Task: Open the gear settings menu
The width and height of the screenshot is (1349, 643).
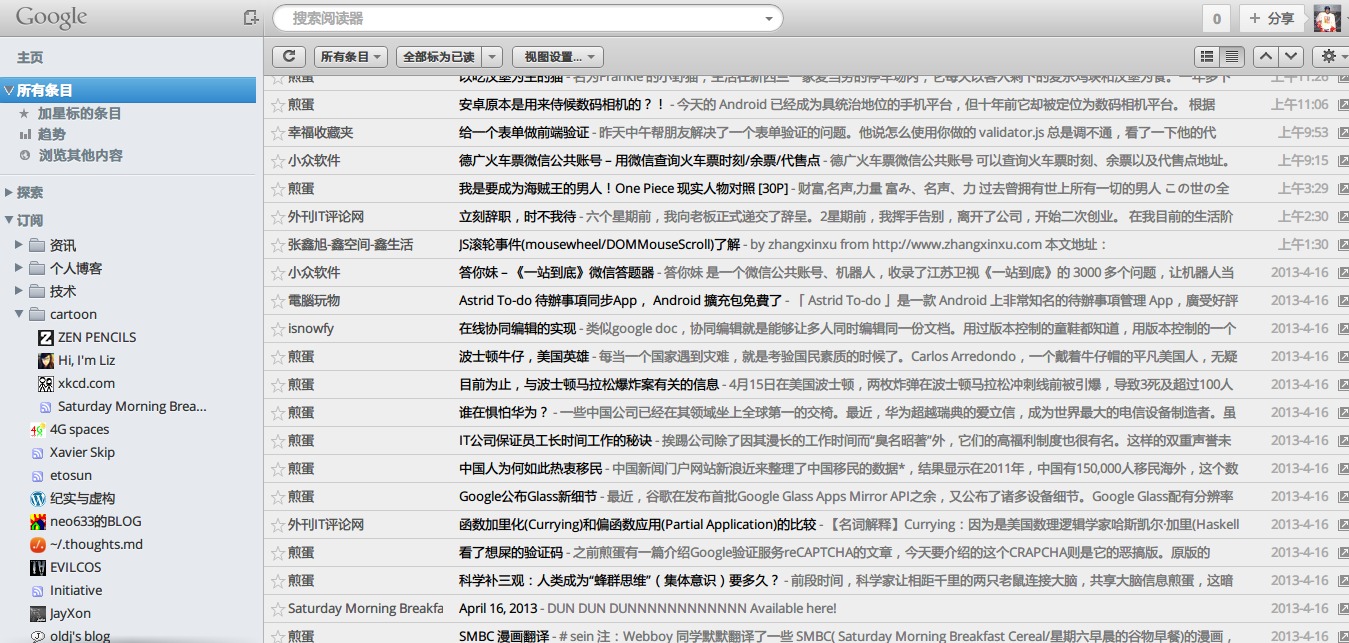Action: [x=1331, y=57]
